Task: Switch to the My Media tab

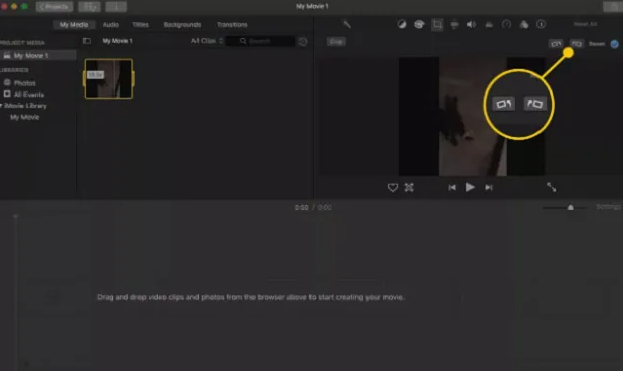Action: (74, 25)
